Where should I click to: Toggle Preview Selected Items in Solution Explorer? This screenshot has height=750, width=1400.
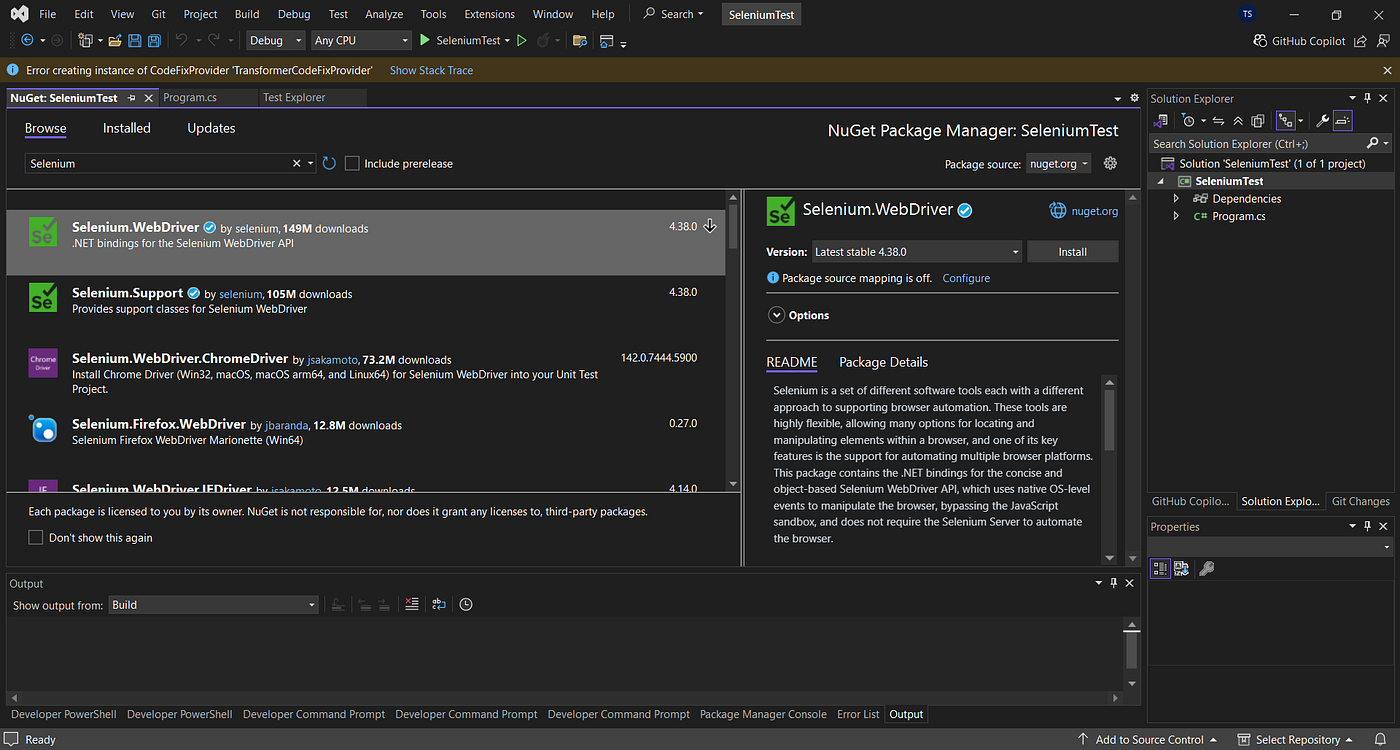(x=1342, y=121)
